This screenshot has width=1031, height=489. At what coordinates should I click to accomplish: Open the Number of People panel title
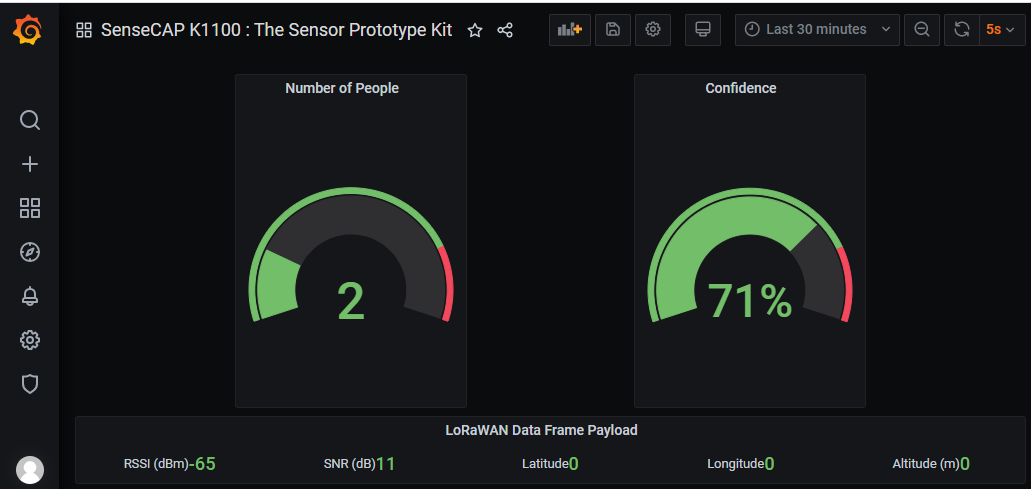342,88
